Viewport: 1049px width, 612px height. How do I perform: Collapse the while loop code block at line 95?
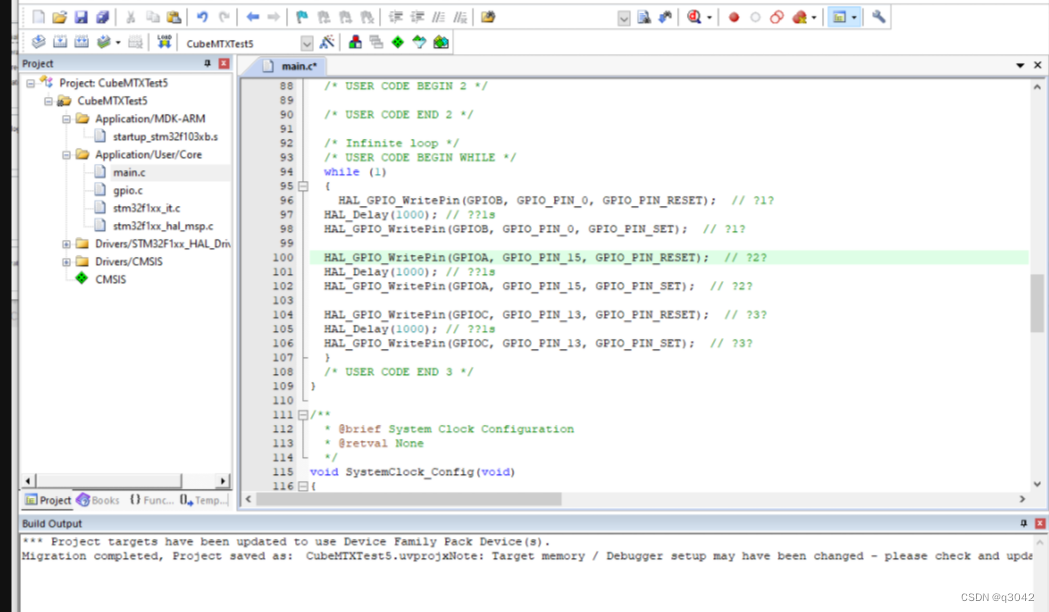[303, 187]
